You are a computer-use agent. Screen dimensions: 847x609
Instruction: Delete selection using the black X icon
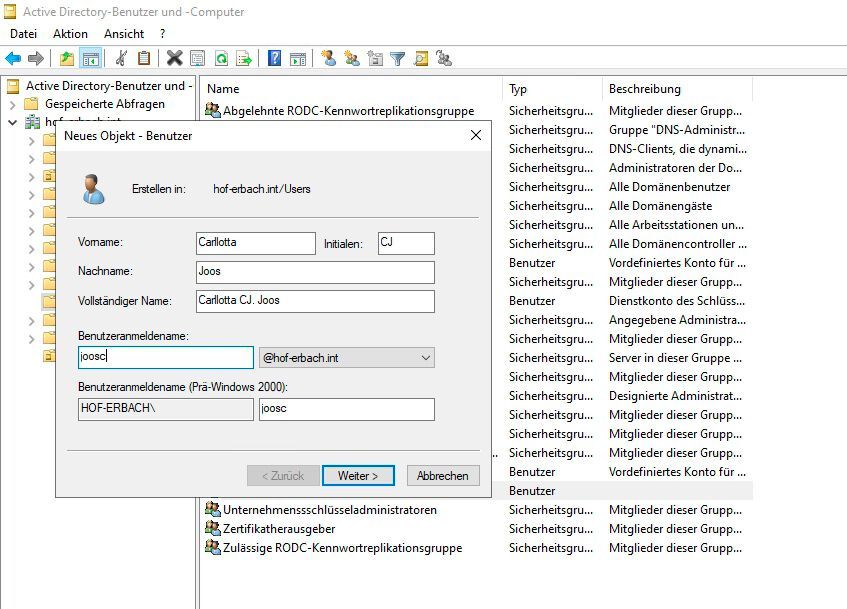click(173, 58)
